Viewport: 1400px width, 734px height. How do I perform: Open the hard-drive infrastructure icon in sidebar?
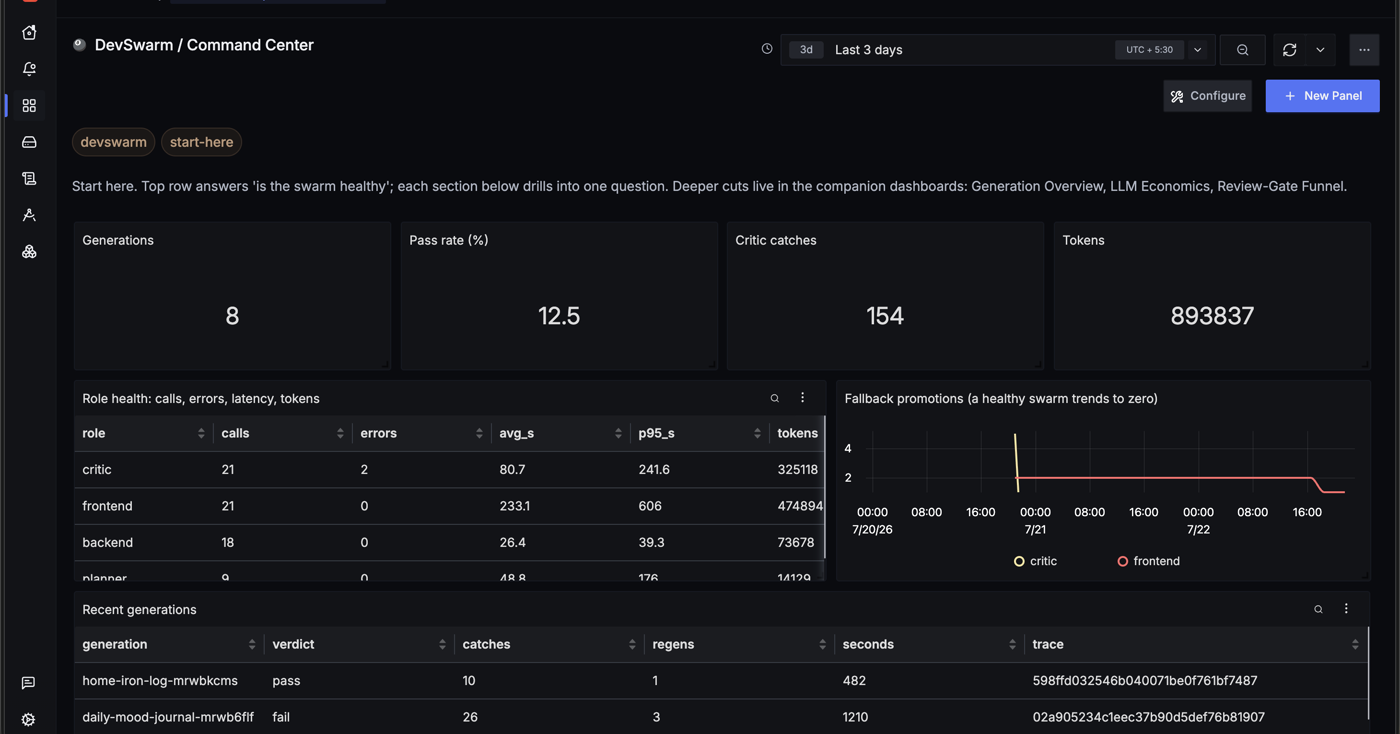(x=29, y=142)
